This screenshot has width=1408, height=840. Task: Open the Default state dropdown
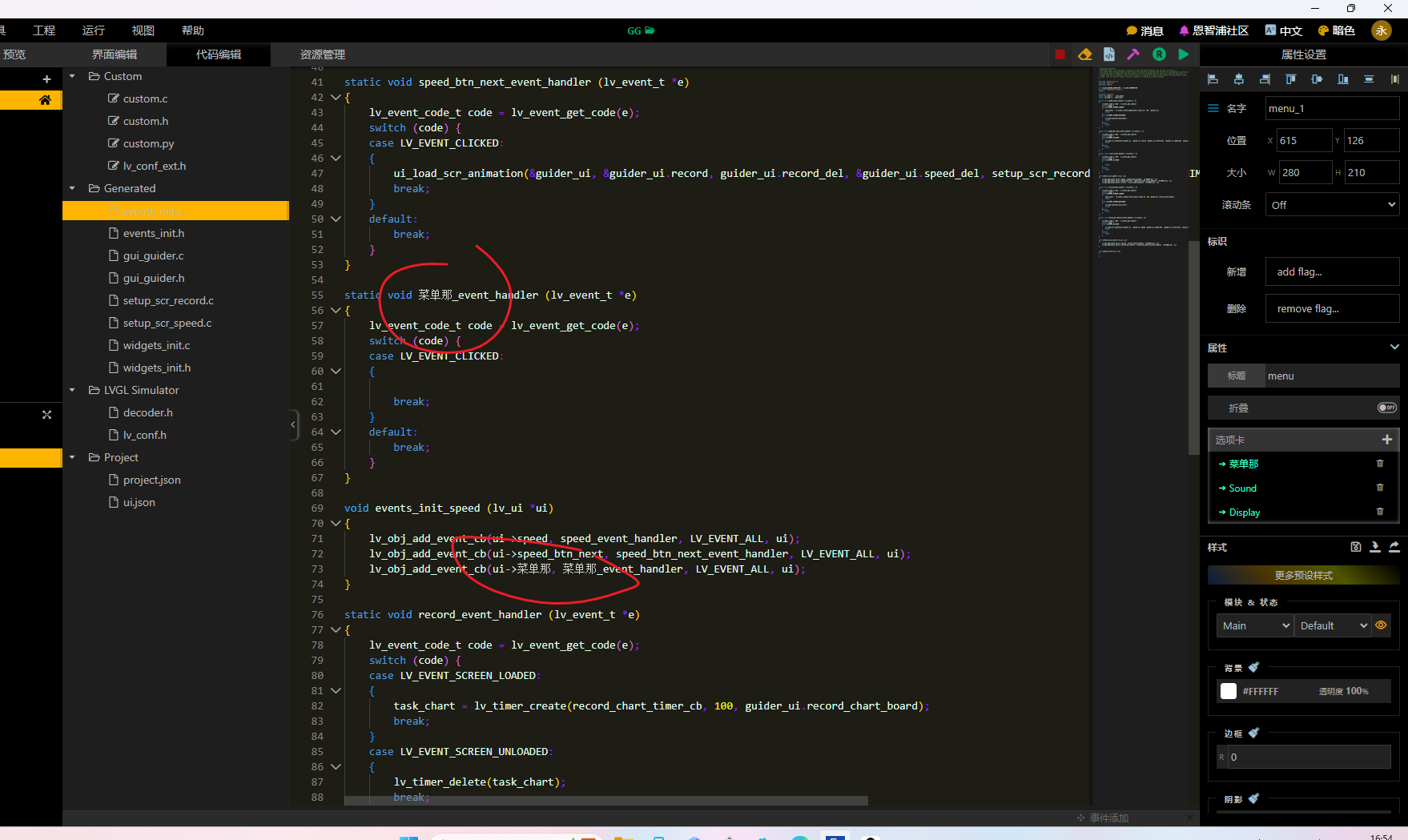pyautogui.click(x=1333, y=625)
